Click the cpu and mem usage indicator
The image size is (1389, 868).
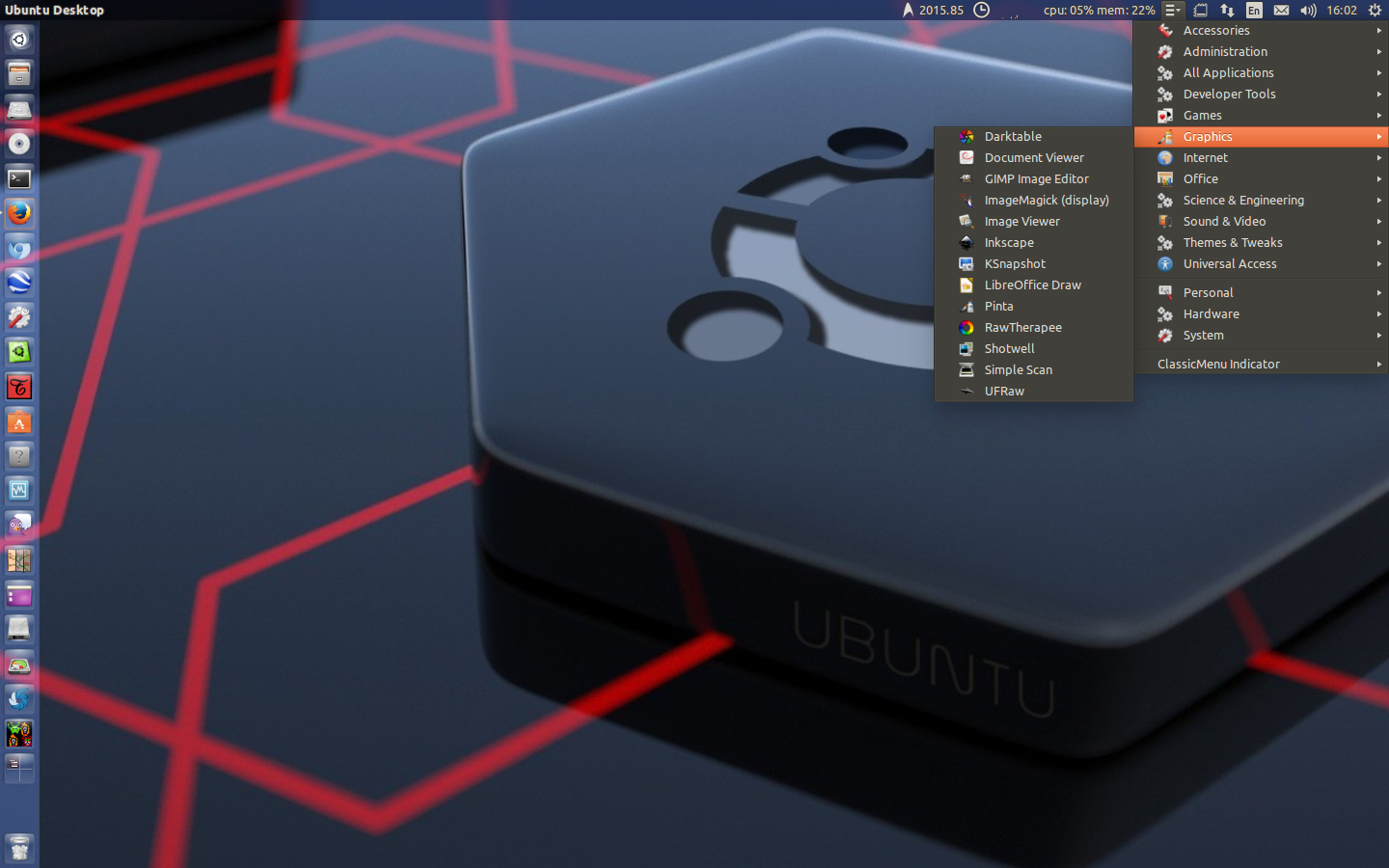(1099, 10)
